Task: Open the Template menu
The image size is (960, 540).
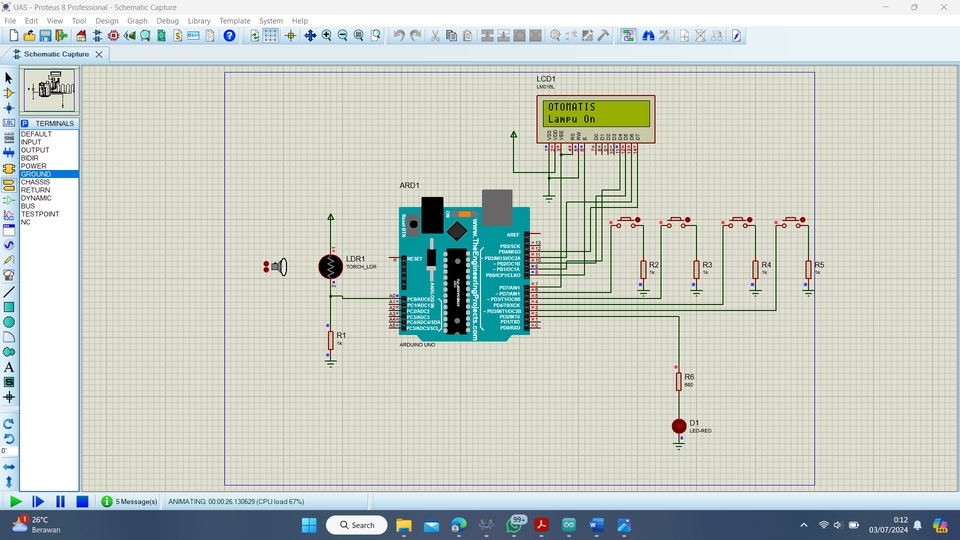Action: tap(234, 21)
